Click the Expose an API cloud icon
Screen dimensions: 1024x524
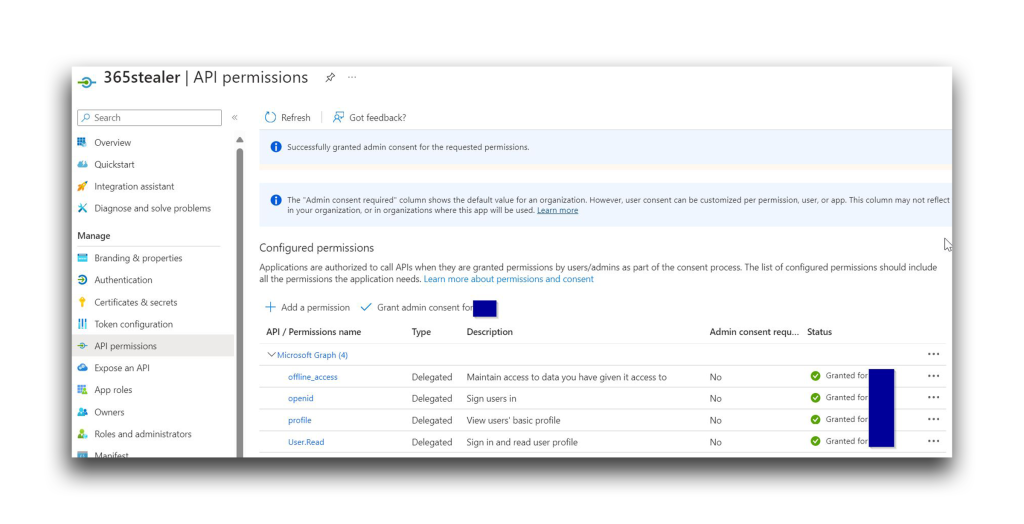click(x=82, y=368)
